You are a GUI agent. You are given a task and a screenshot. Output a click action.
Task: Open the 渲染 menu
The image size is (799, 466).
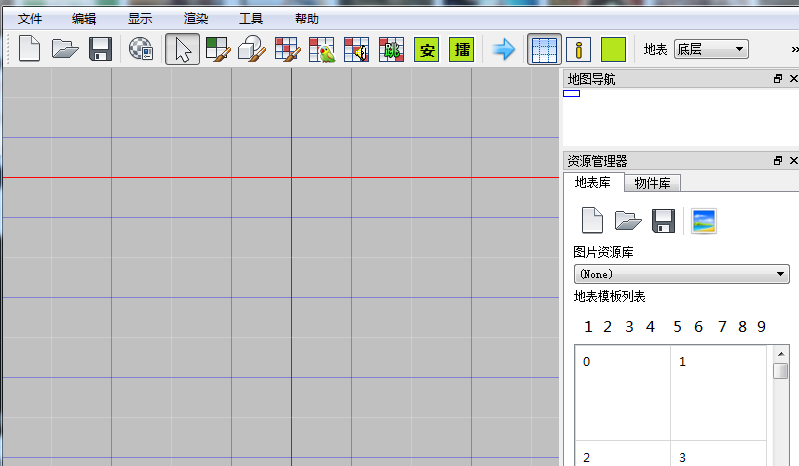196,19
